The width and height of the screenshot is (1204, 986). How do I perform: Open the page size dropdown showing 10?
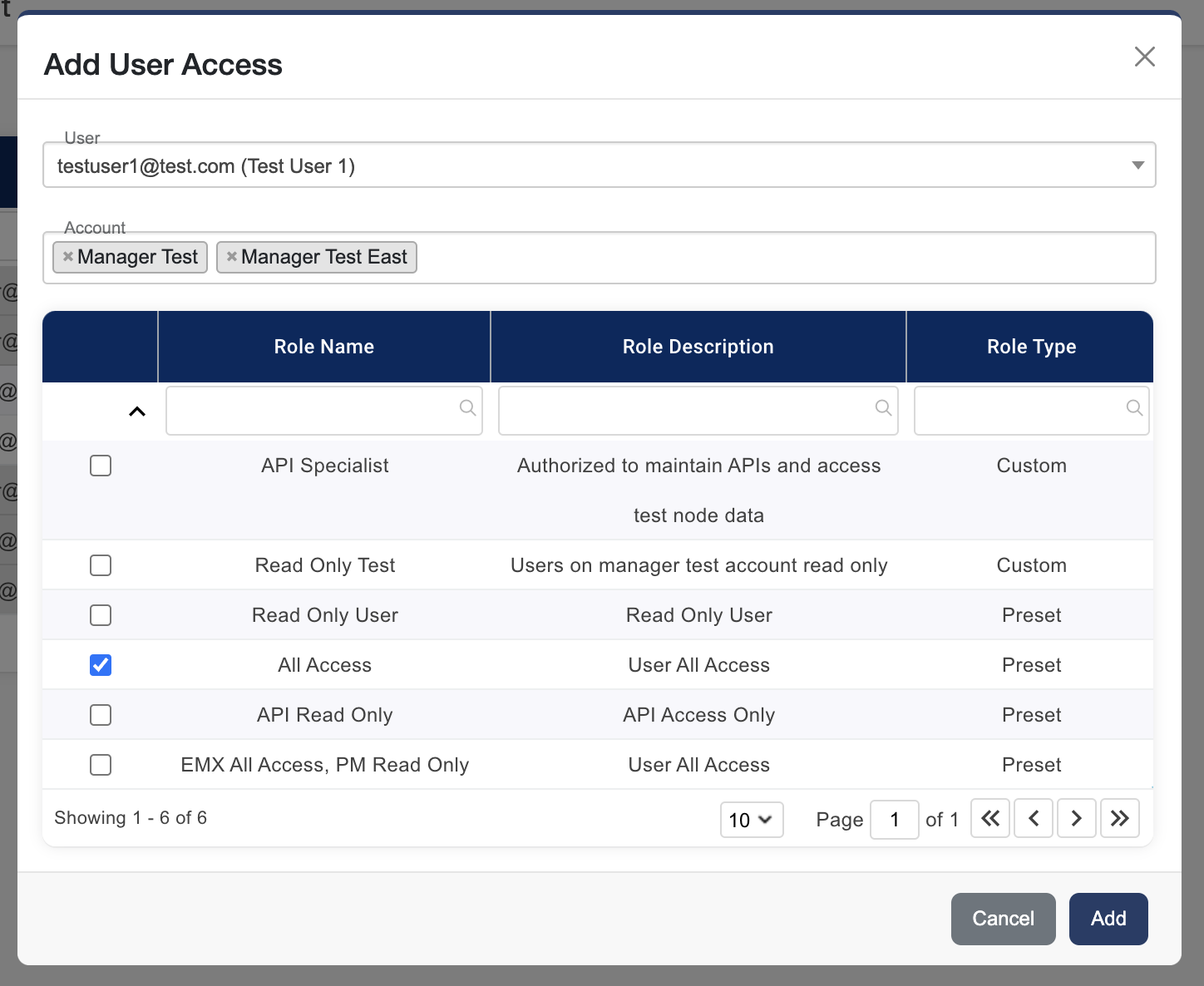[751, 820]
